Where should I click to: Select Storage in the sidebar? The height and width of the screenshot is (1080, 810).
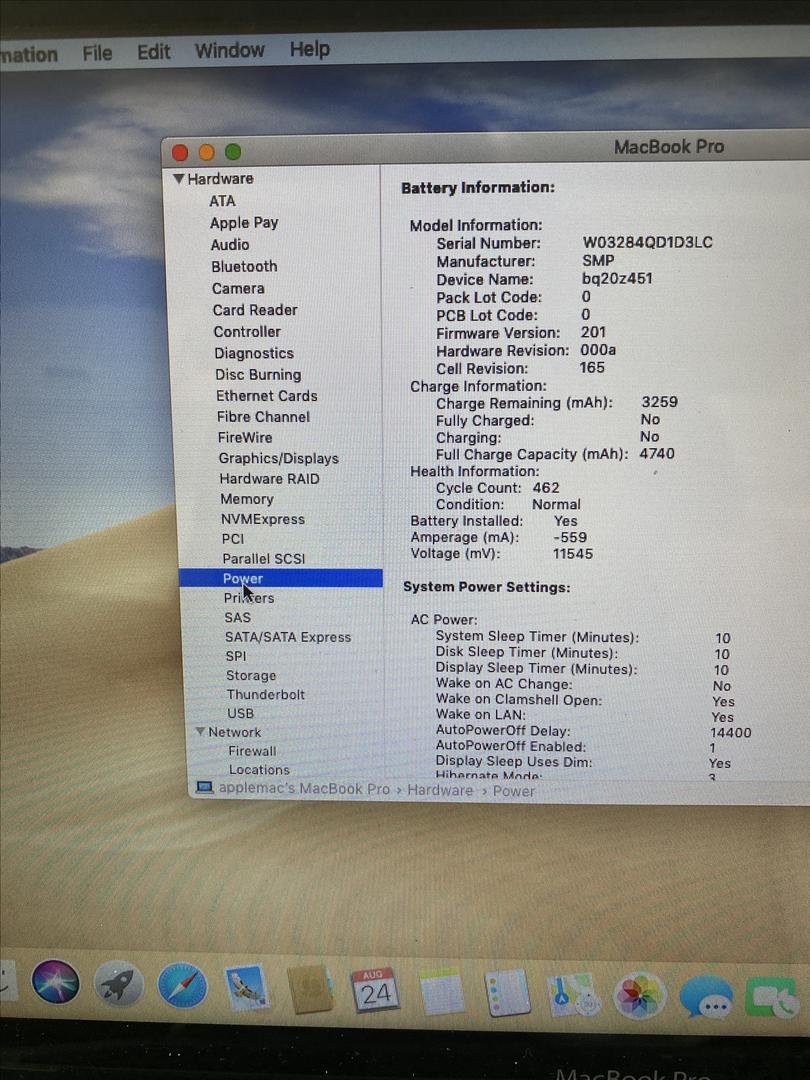click(251, 676)
